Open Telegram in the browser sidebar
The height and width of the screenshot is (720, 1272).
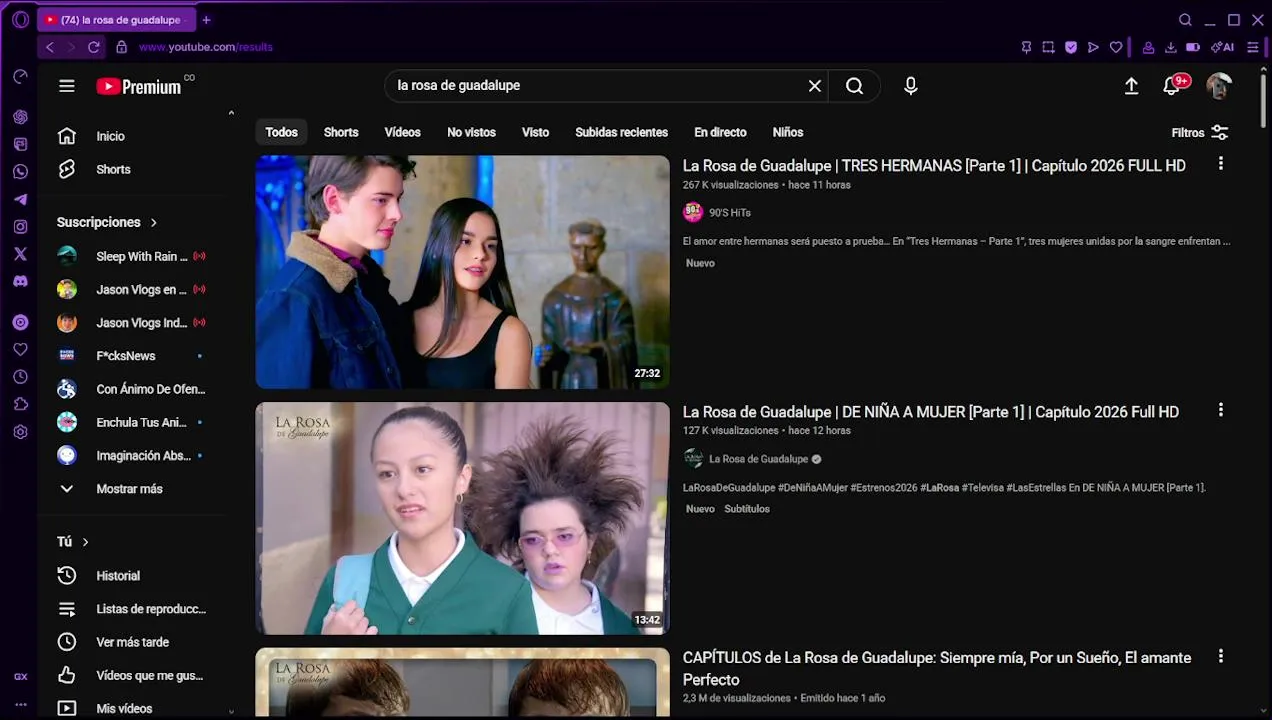(20, 199)
